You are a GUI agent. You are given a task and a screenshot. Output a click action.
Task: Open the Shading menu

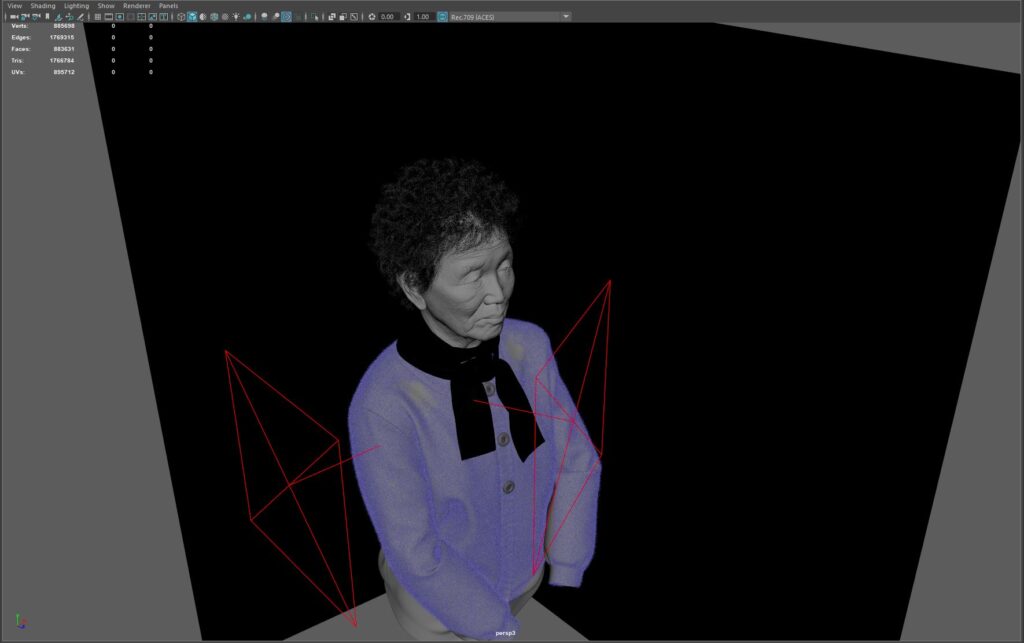[43, 5]
